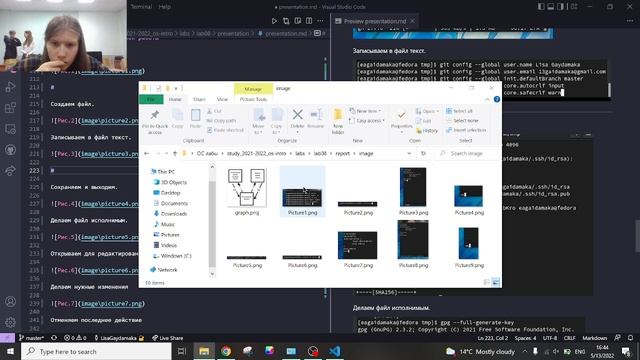640x360 pixels.
Task: Switch to the View ribbon tab
Action: coord(222,99)
